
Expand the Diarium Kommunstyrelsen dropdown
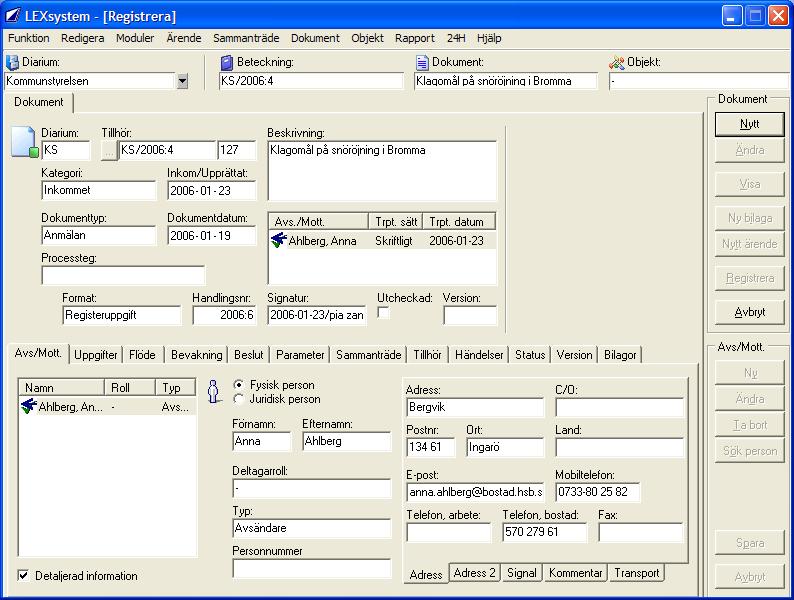click(x=182, y=81)
